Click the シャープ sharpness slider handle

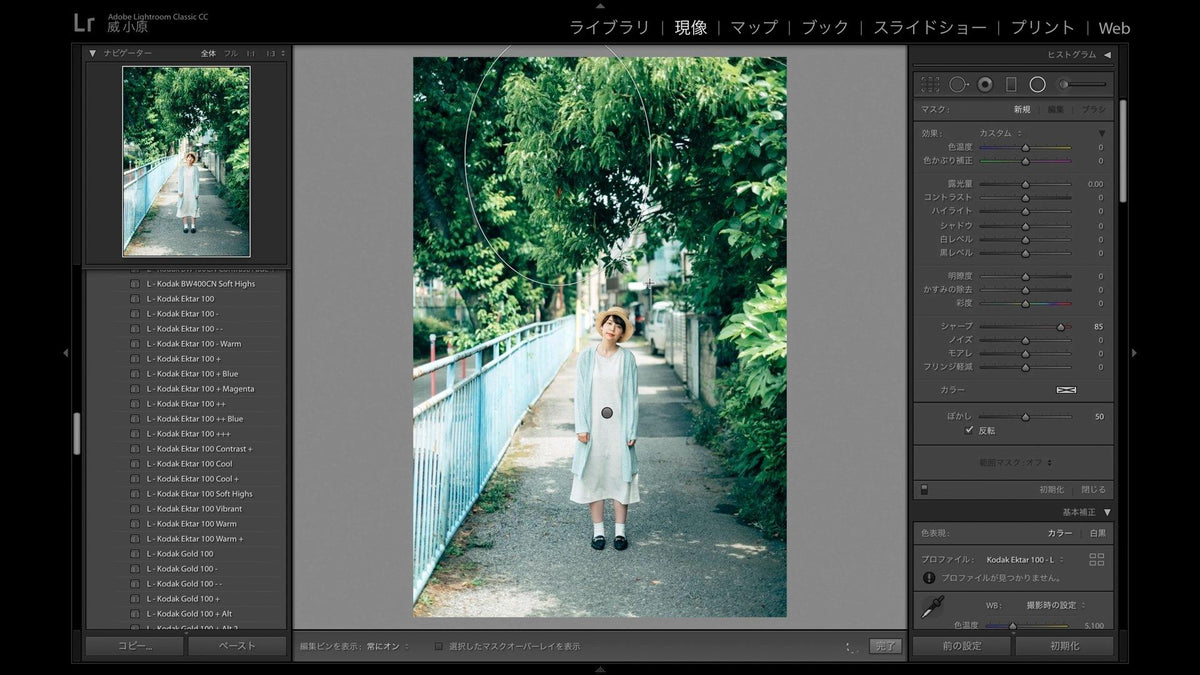1061,327
